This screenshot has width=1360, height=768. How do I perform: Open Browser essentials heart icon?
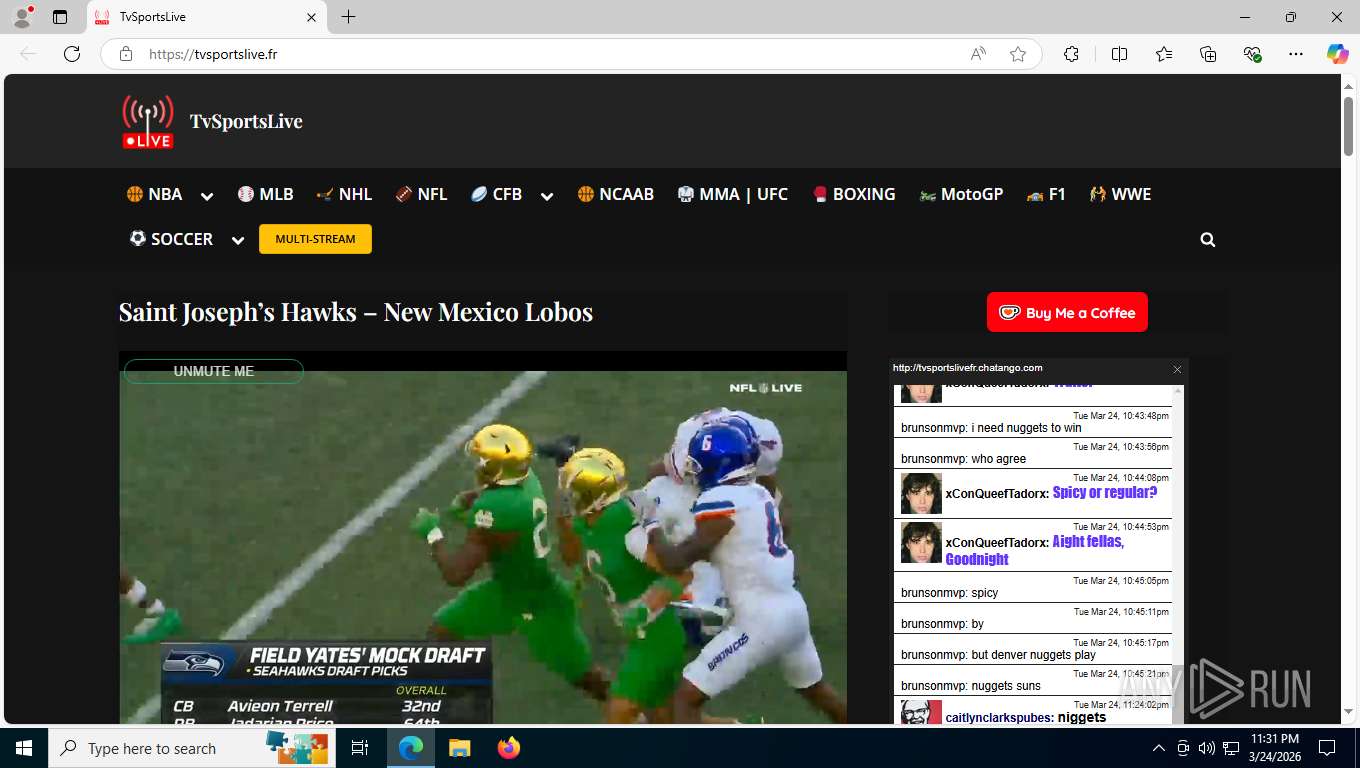(1252, 54)
